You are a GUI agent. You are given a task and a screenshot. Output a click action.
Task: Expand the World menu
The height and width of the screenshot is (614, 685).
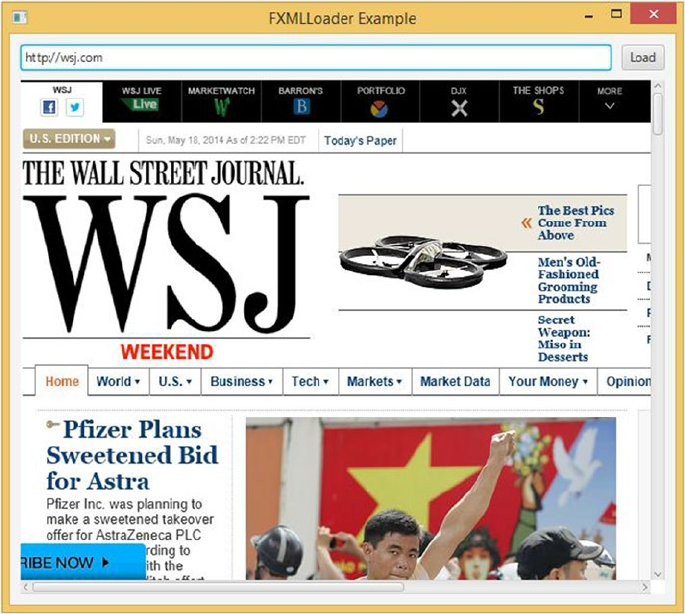[118, 382]
